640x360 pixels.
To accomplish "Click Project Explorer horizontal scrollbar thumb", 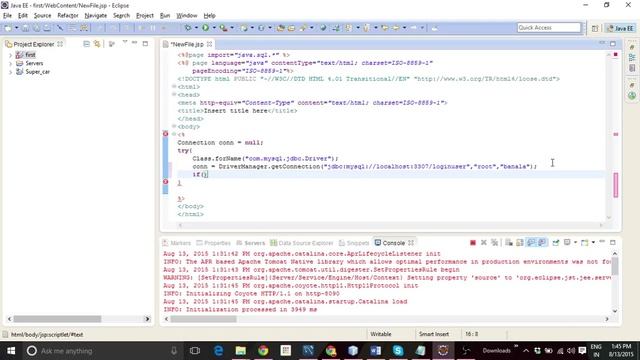I will (x=57, y=319).
